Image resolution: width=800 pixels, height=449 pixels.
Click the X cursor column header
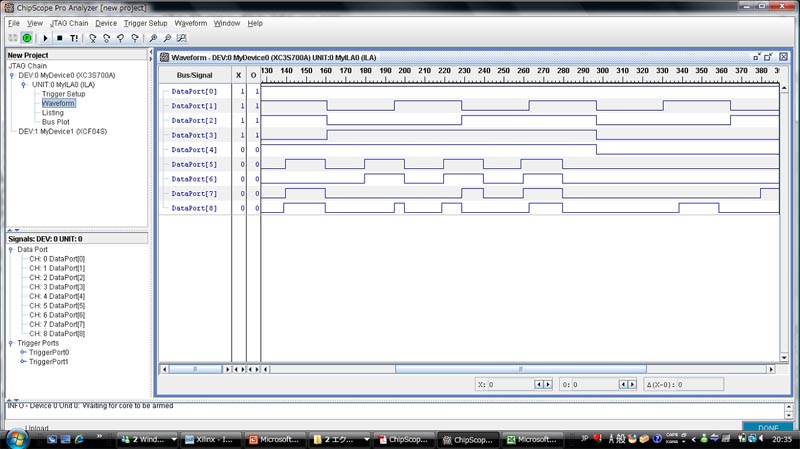238,75
